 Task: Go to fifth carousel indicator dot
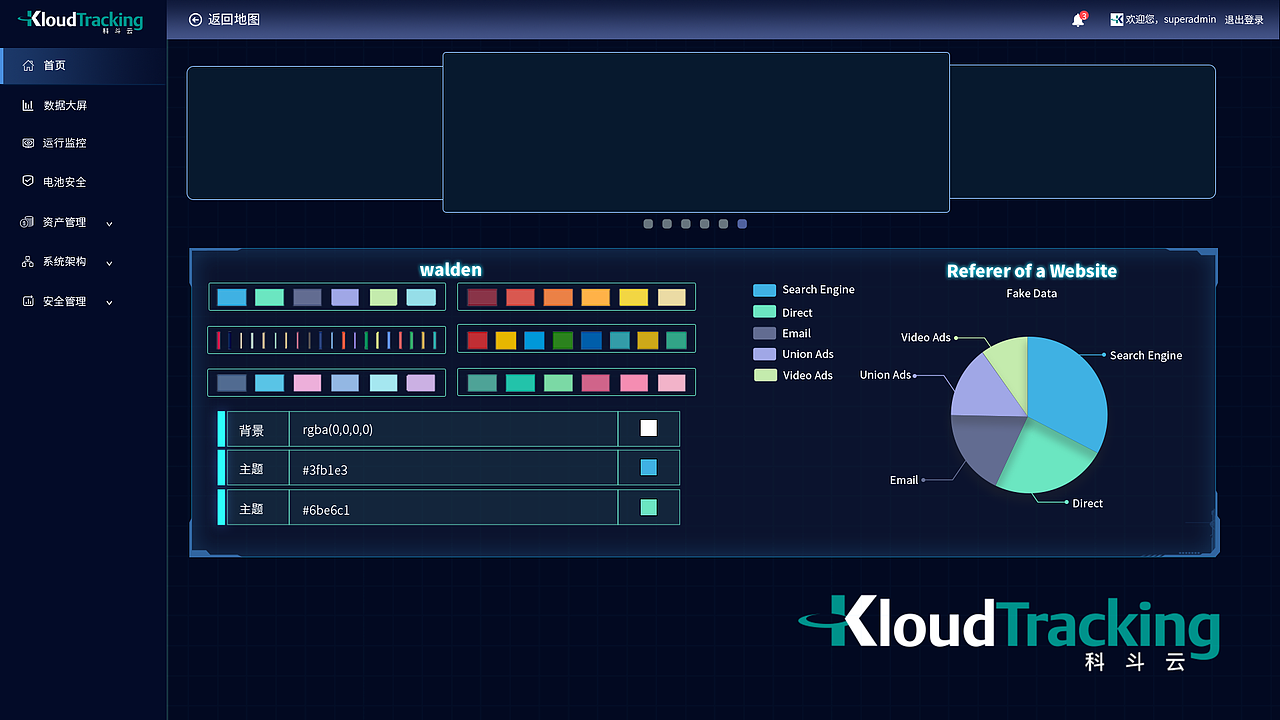(723, 224)
